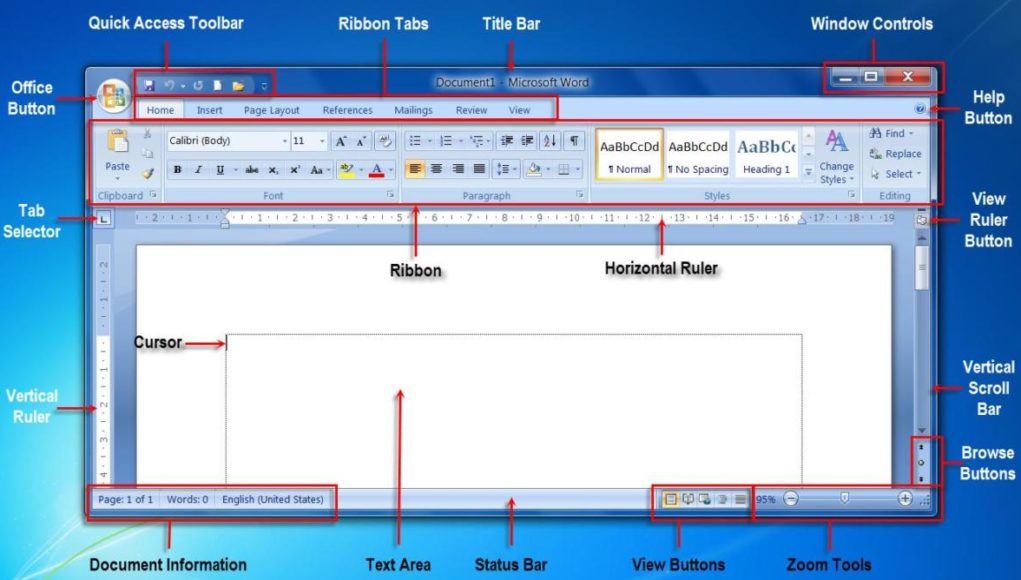This screenshot has width=1021, height=580.
Task: Click the Select Browse Object circle button
Action: 921,463
